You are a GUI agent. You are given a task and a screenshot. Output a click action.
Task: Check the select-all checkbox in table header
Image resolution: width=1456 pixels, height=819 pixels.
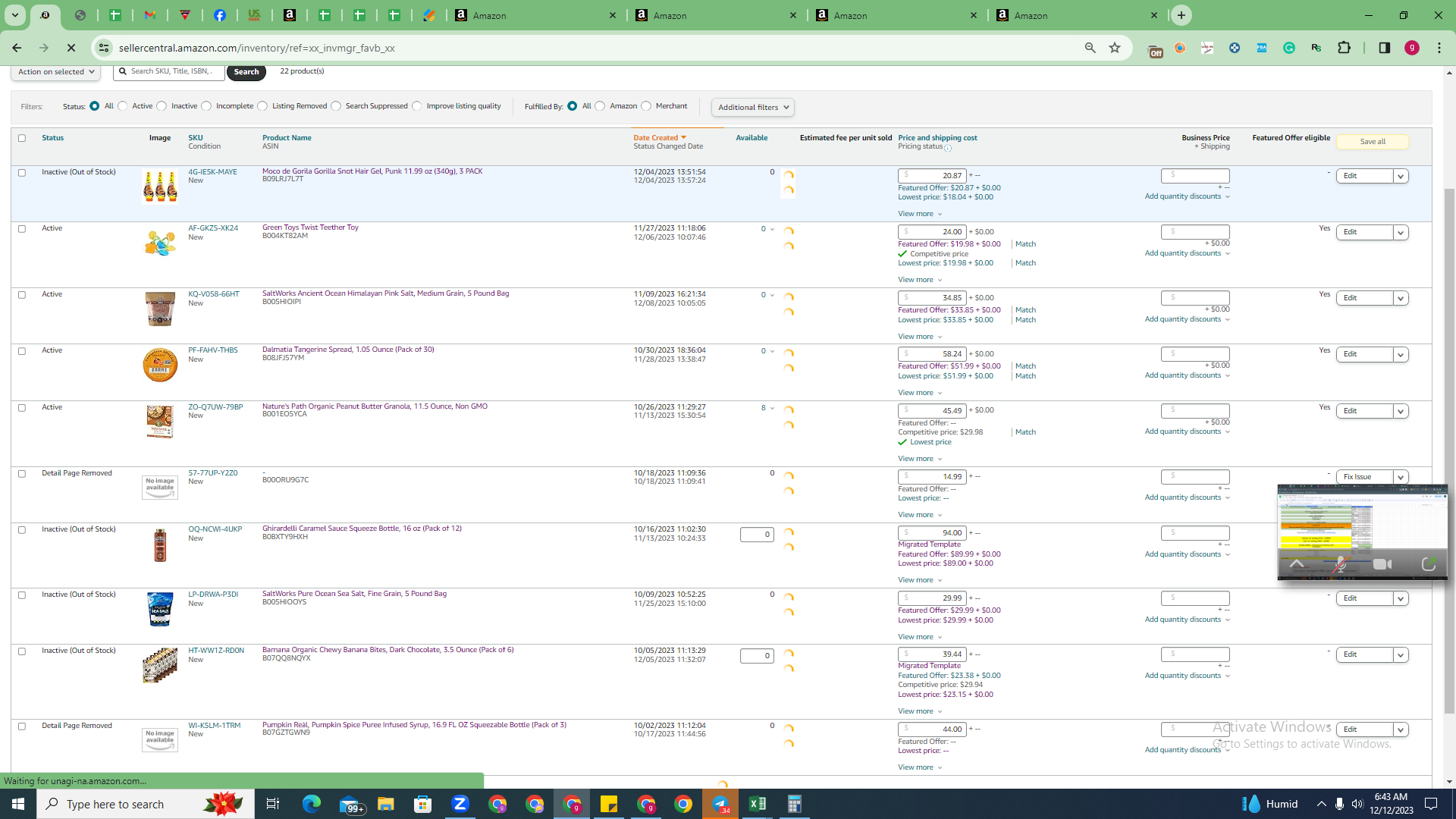pyautogui.click(x=22, y=138)
